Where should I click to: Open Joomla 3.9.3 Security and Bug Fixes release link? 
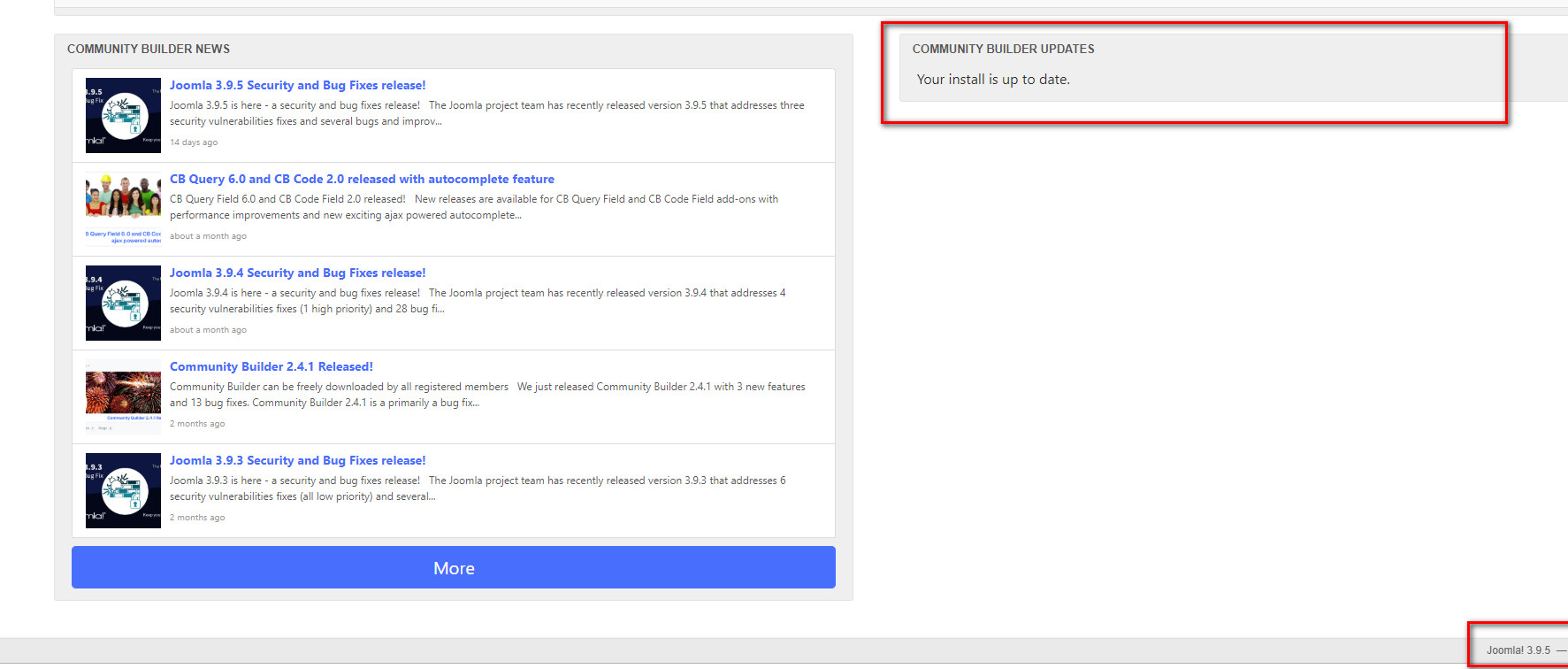click(297, 460)
